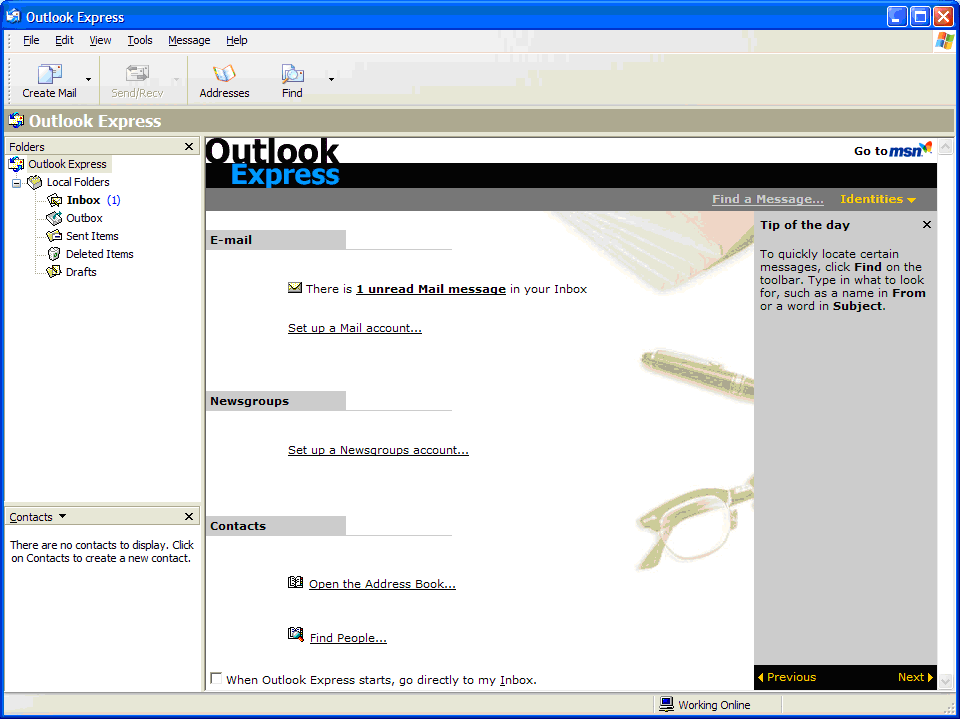Close the Tip of the day panel
This screenshot has height=719, width=960.
pyautogui.click(x=926, y=225)
